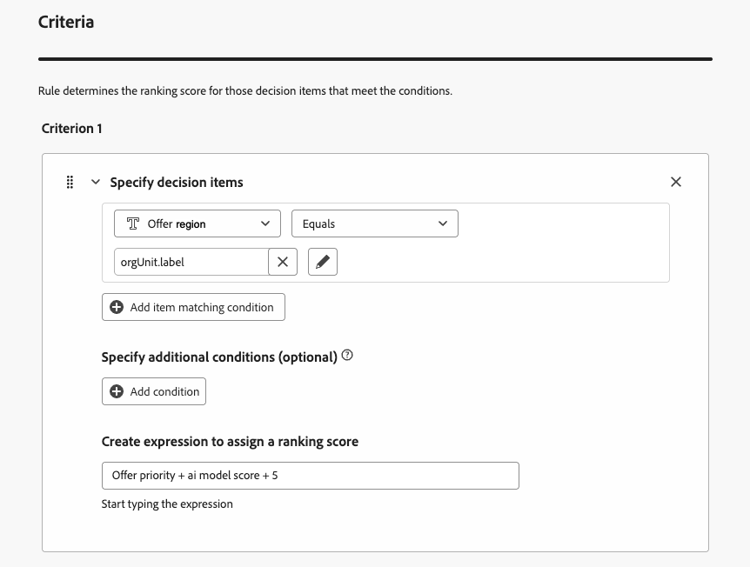
Task: Click the plus icon on Add condition
Action: coord(117,392)
